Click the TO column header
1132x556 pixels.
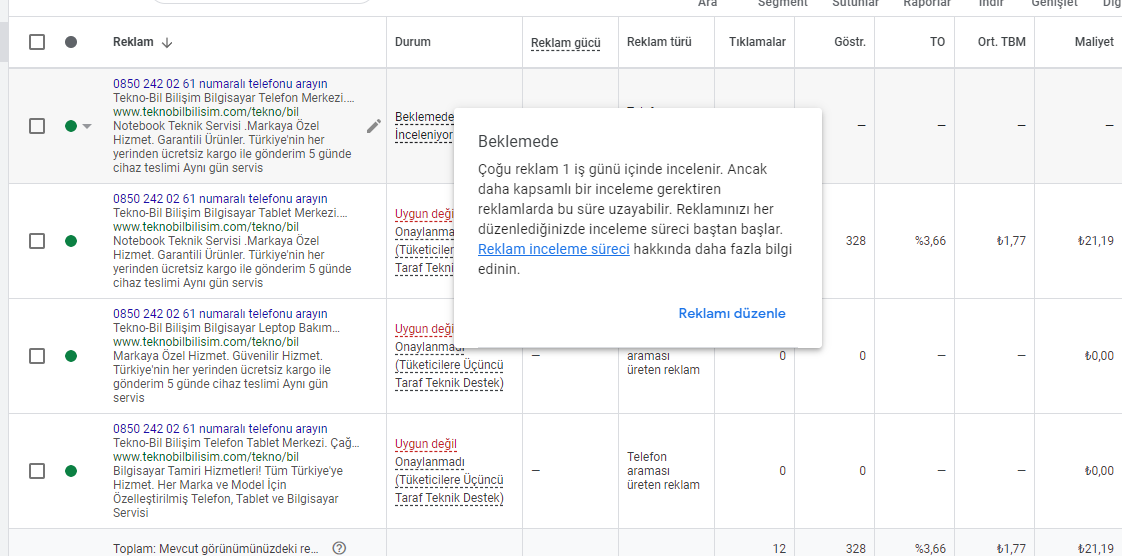937,42
